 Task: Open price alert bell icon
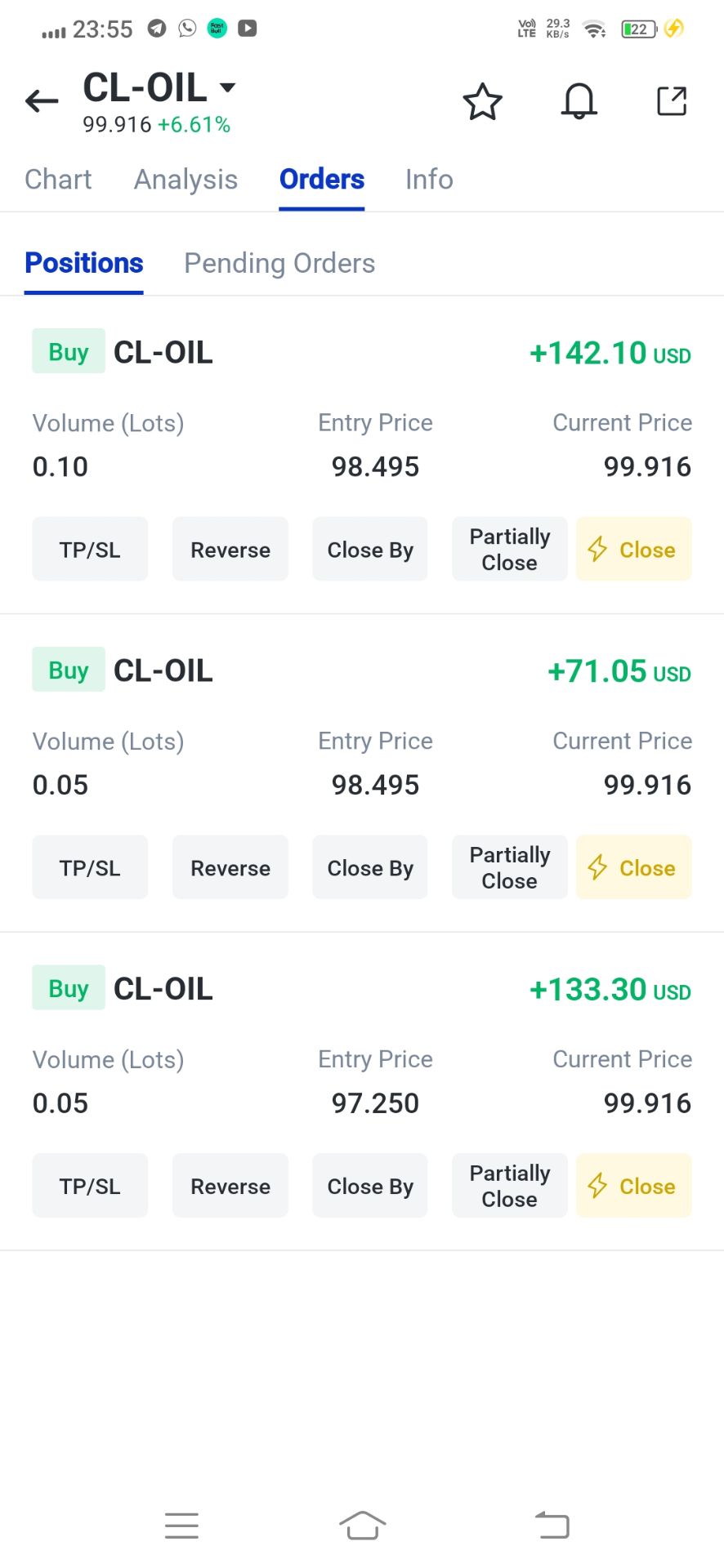coord(579,102)
